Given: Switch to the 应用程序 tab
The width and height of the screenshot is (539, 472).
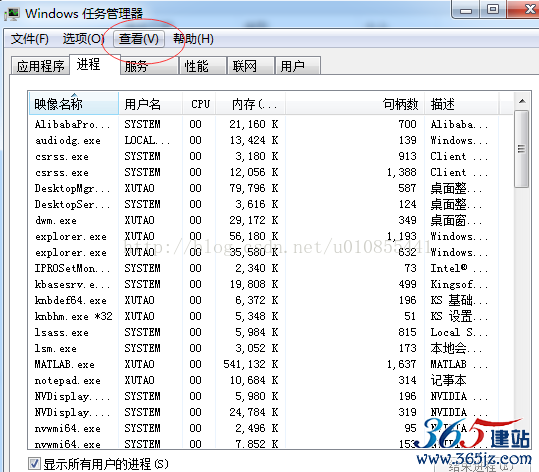Looking at the screenshot, I should [40, 66].
